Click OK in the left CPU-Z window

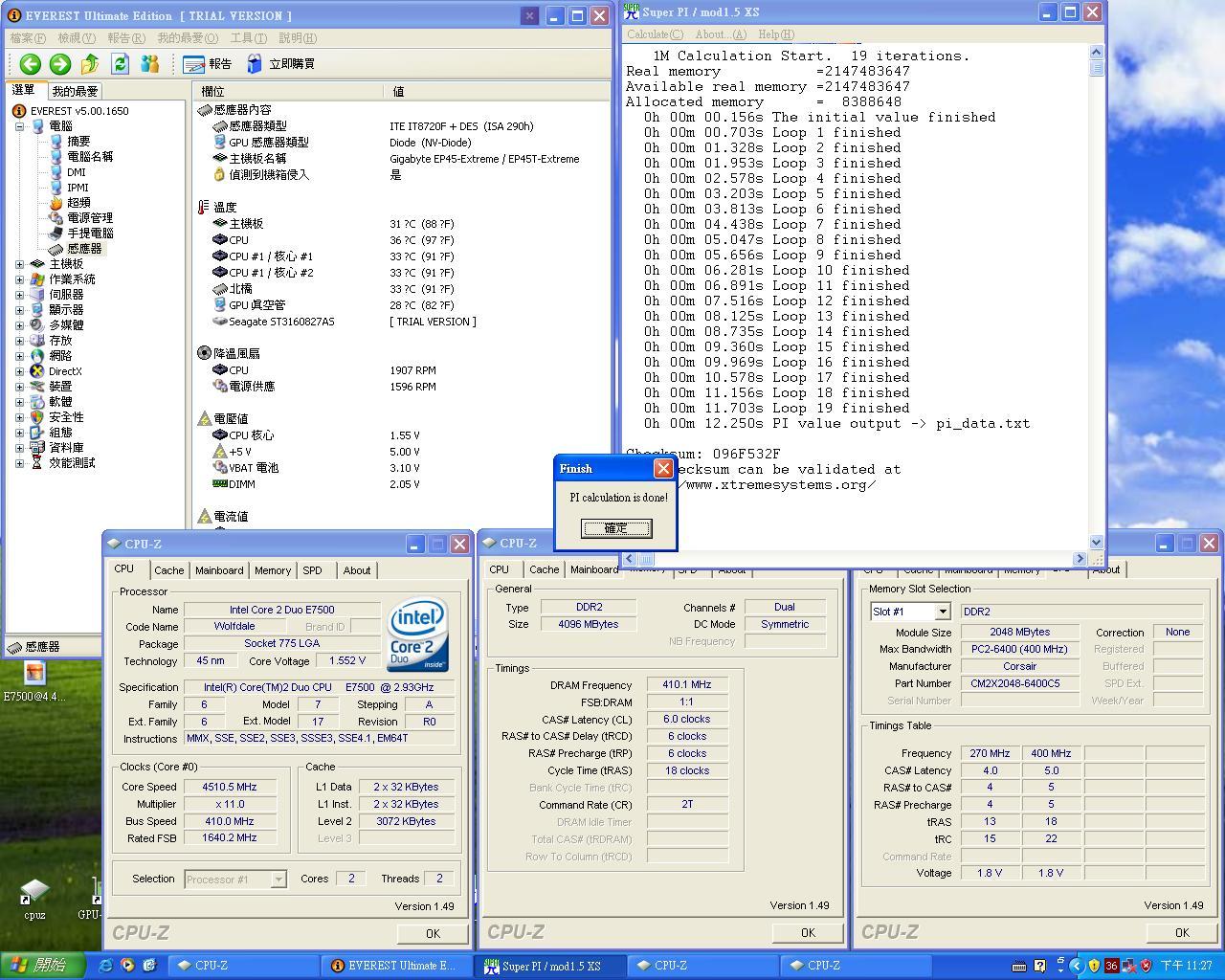coord(433,933)
